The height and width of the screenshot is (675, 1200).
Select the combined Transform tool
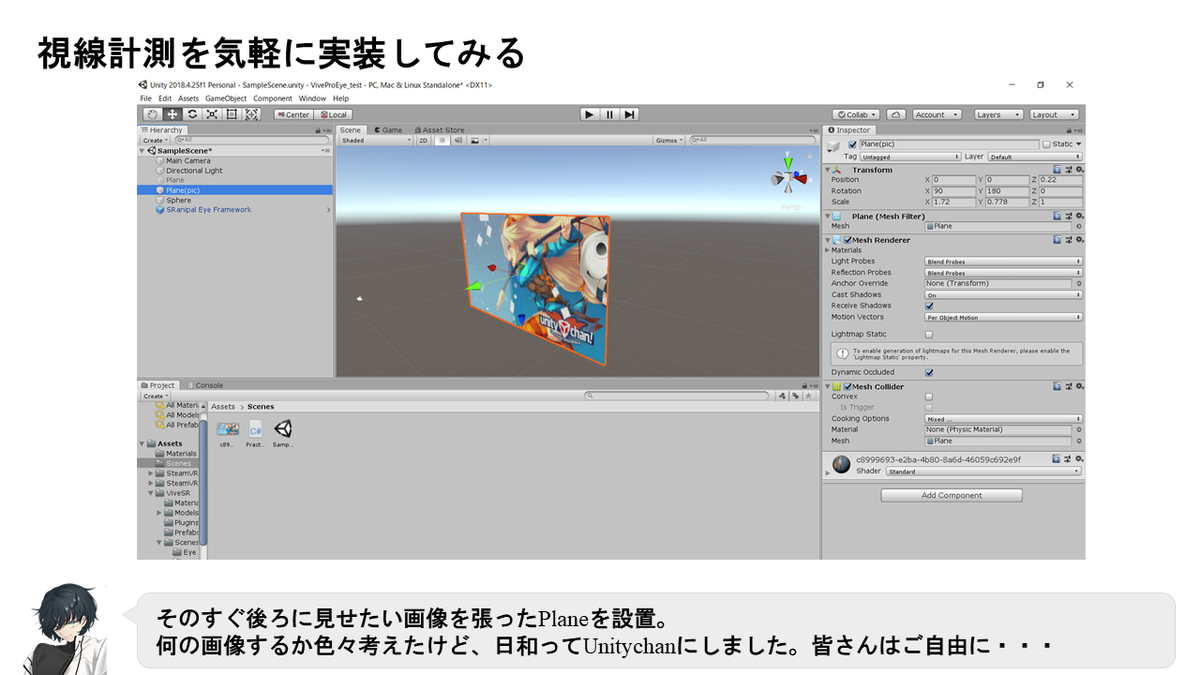coord(251,114)
